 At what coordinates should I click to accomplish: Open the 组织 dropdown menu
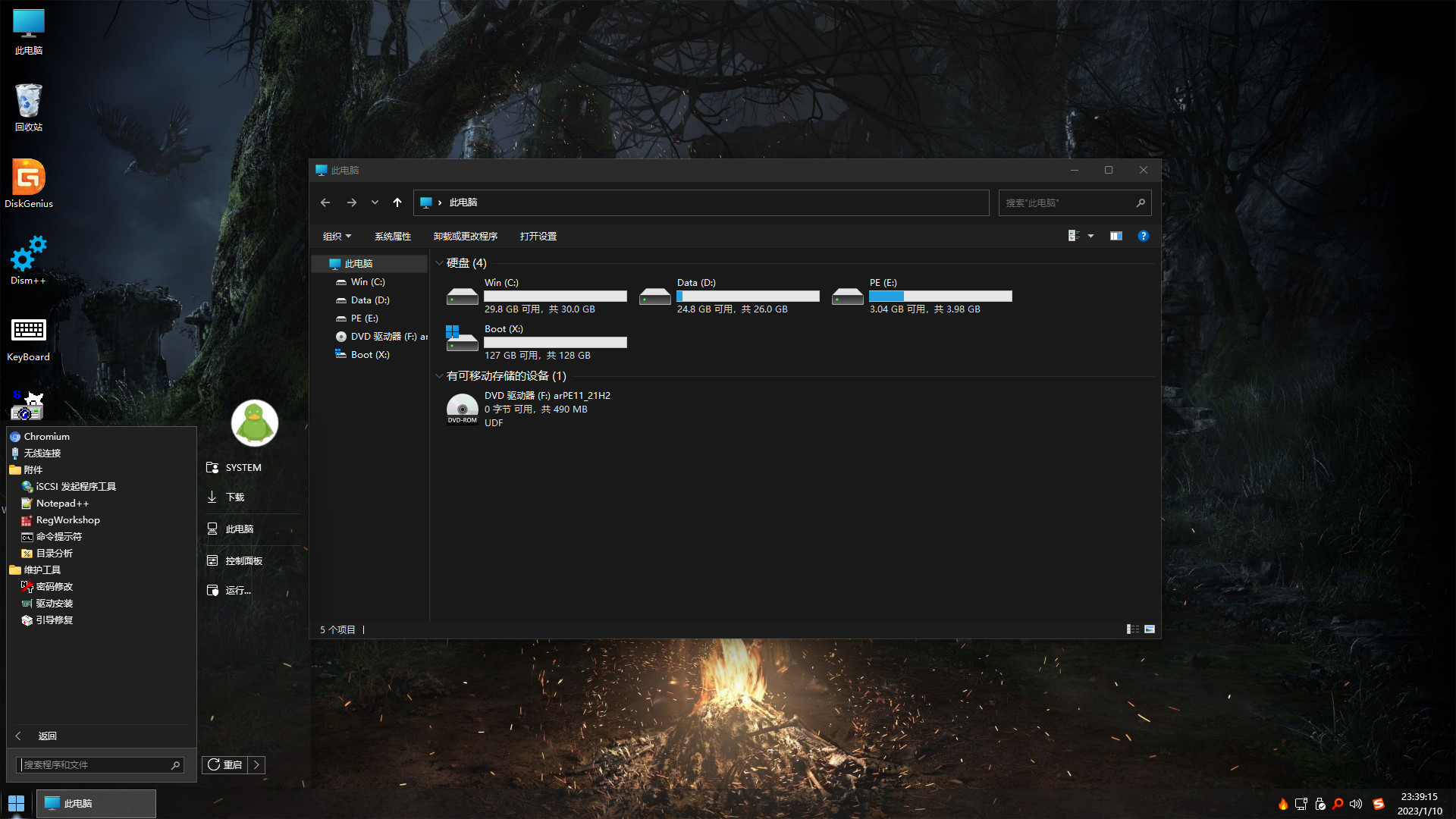(337, 236)
